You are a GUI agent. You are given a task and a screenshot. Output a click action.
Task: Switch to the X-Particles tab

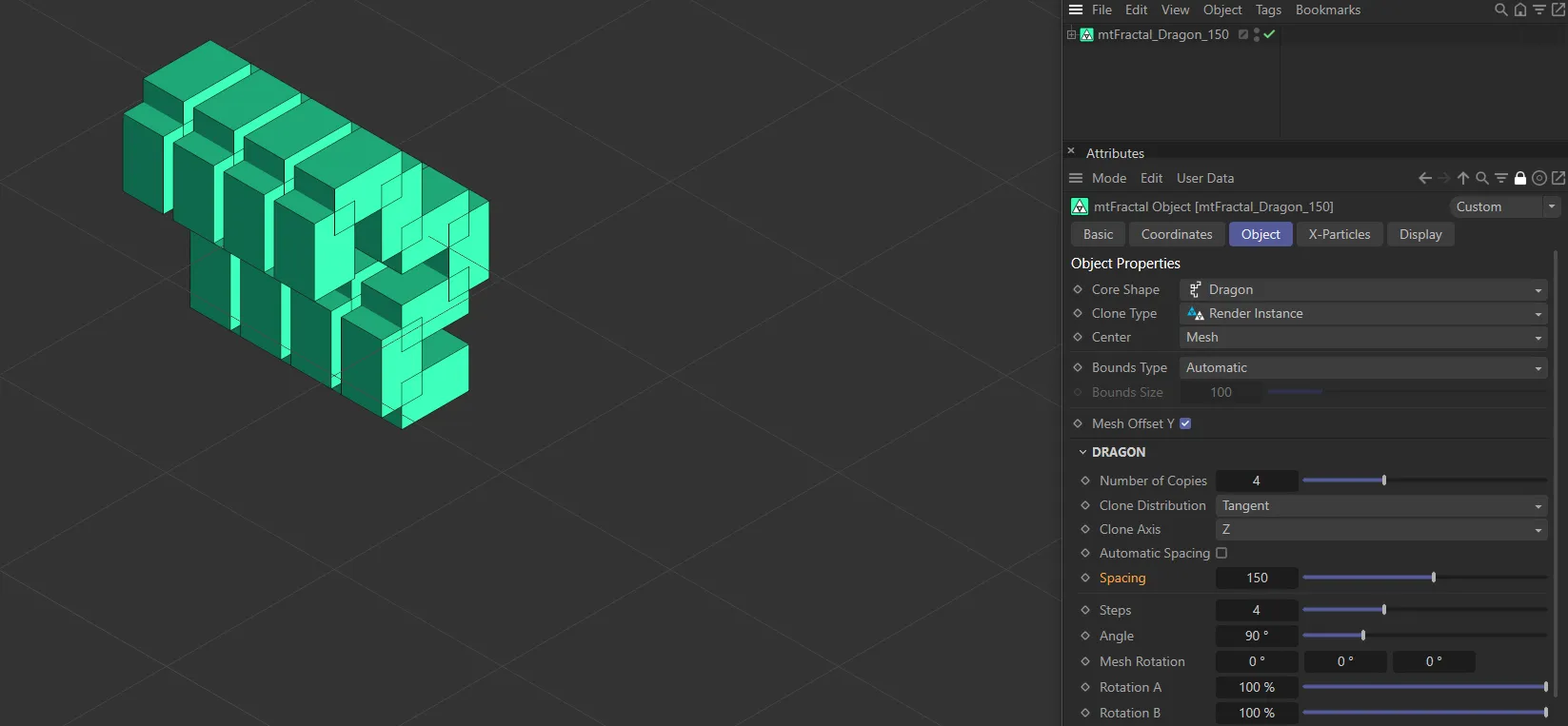click(x=1339, y=234)
